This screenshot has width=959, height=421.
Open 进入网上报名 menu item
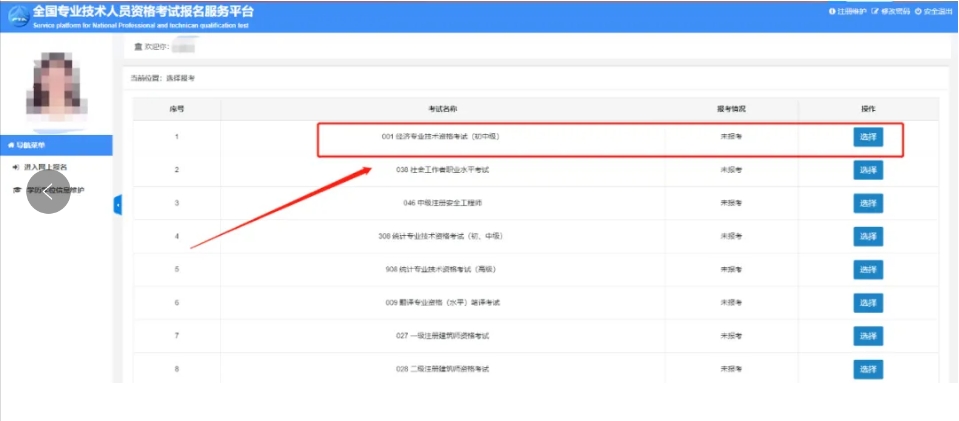point(45,167)
